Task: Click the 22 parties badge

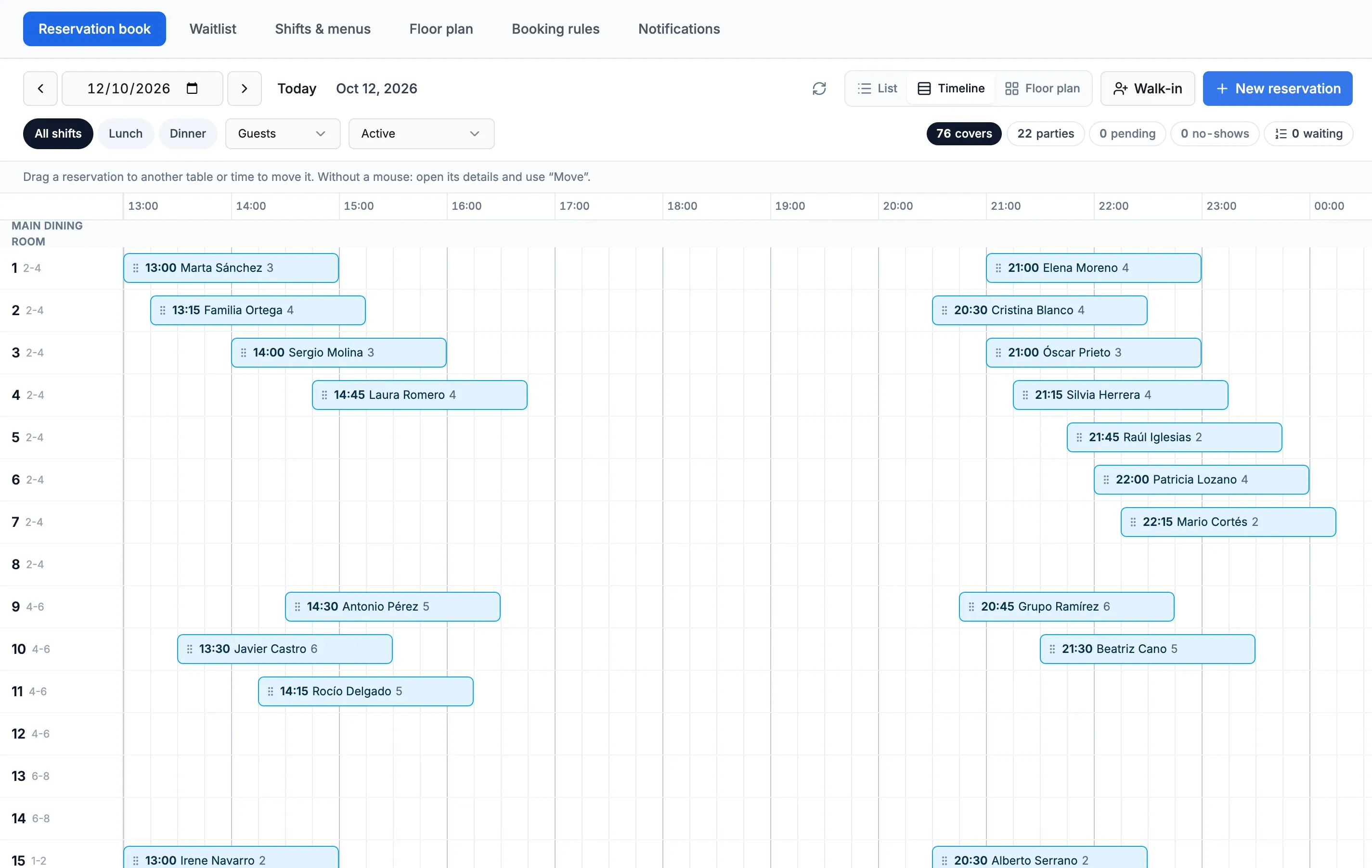Action: click(x=1046, y=133)
